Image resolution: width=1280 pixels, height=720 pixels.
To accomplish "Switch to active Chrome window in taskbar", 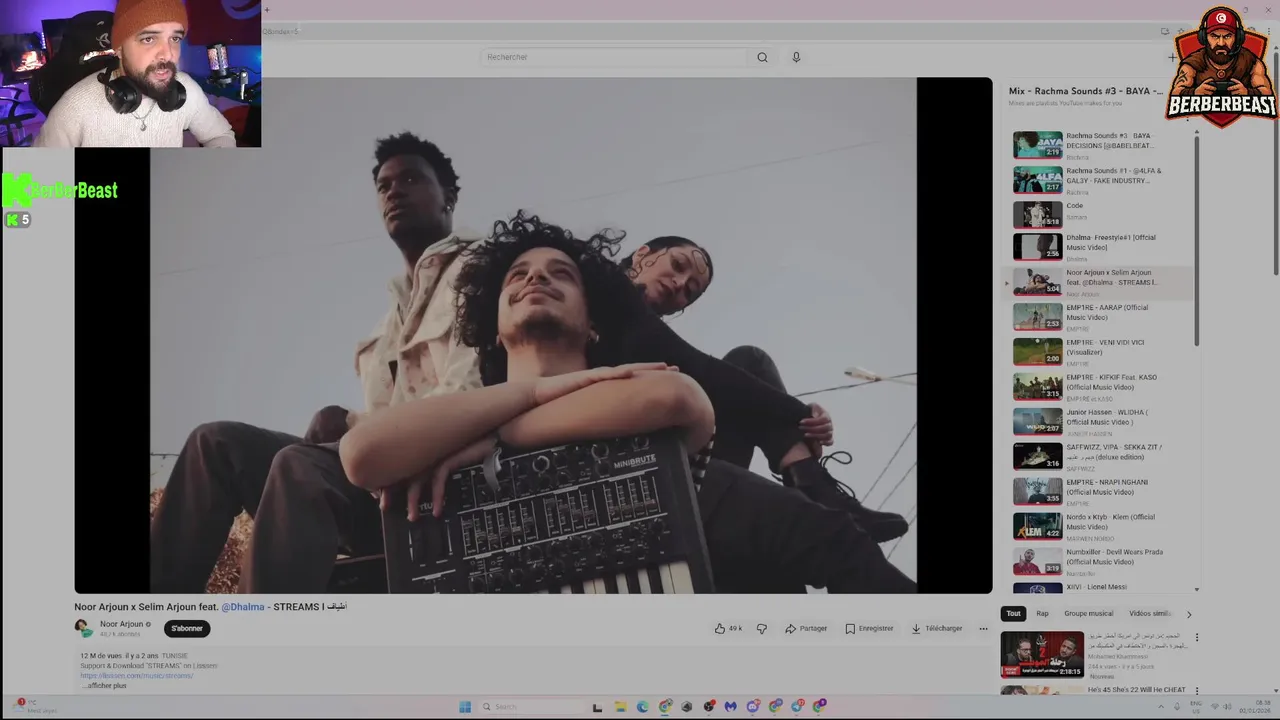I will click(x=664, y=706).
